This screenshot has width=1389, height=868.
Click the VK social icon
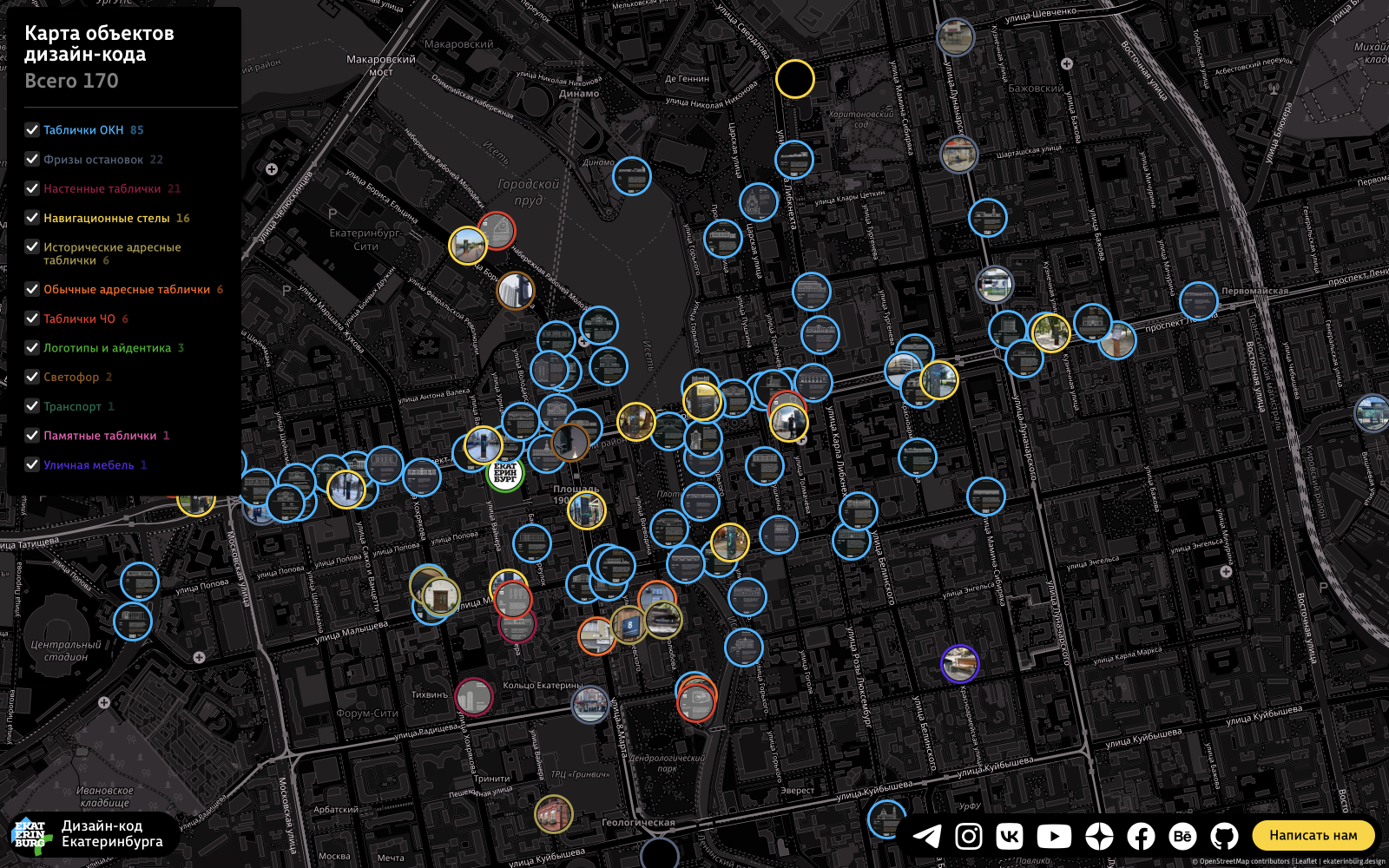(x=1010, y=837)
